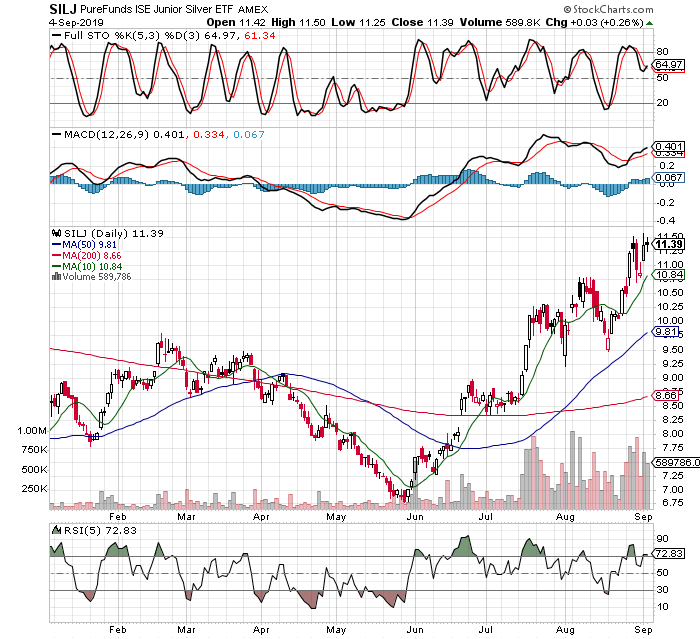
Task: Click the MA(10) 10.84 legend entry
Action: pyautogui.click(x=87, y=266)
